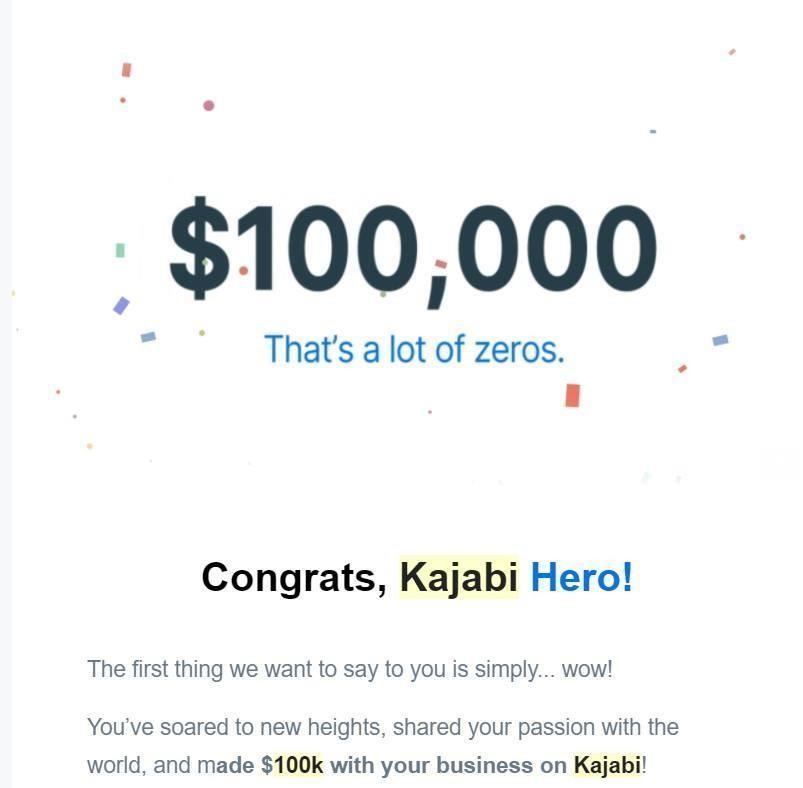Click the "You've soared to new heights" line
The image size is (803, 788).
[383, 727]
